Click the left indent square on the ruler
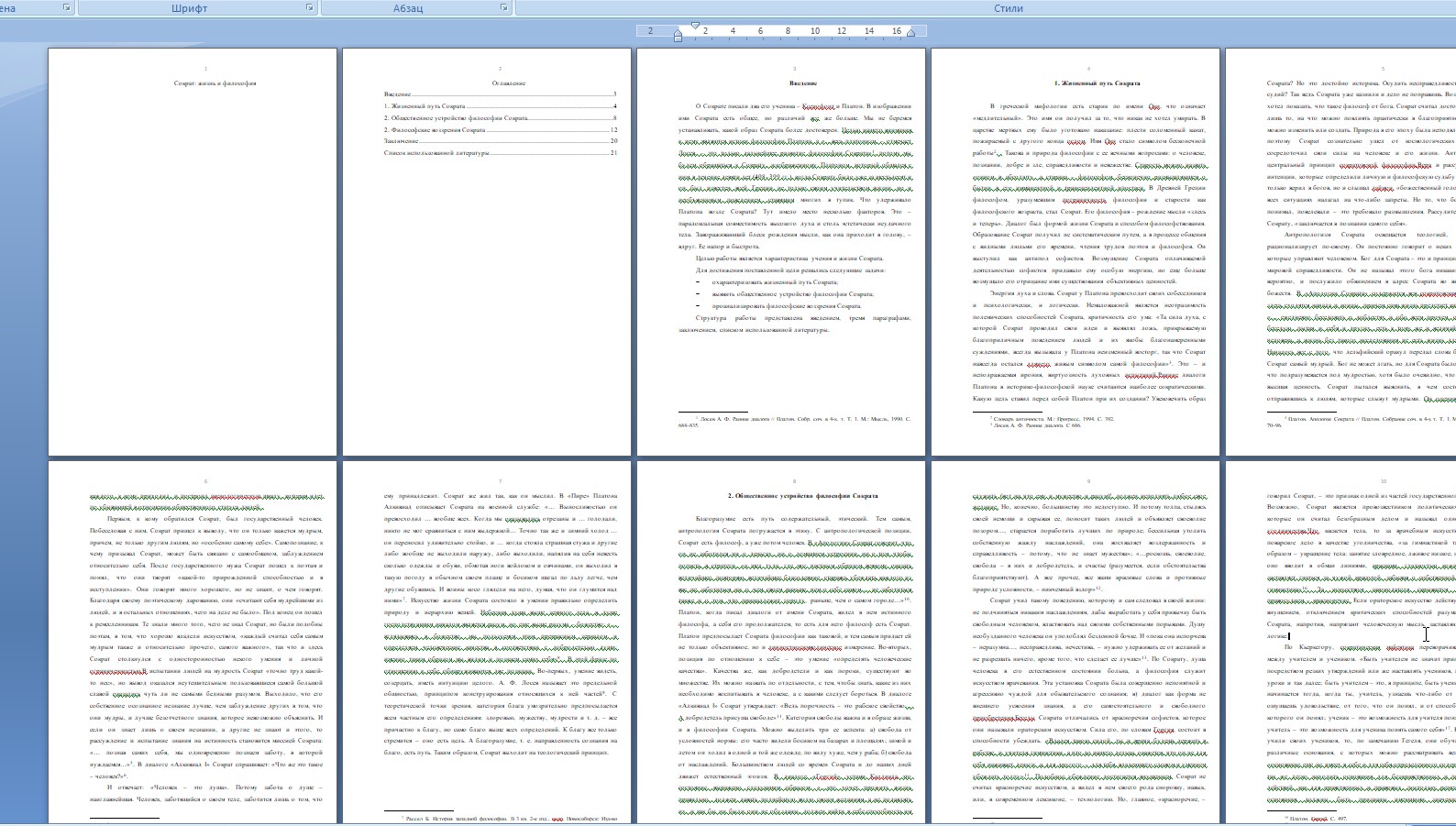Image resolution: width=1456 pixels, height=826 pixels. [x=678, y=39]
